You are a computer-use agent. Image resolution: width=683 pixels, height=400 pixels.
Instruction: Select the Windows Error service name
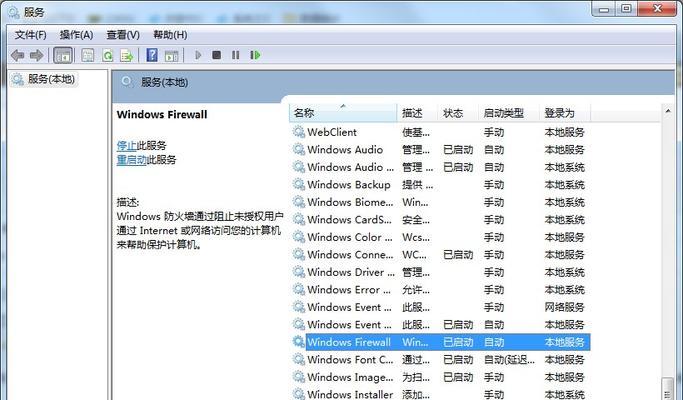pos(349,289)
